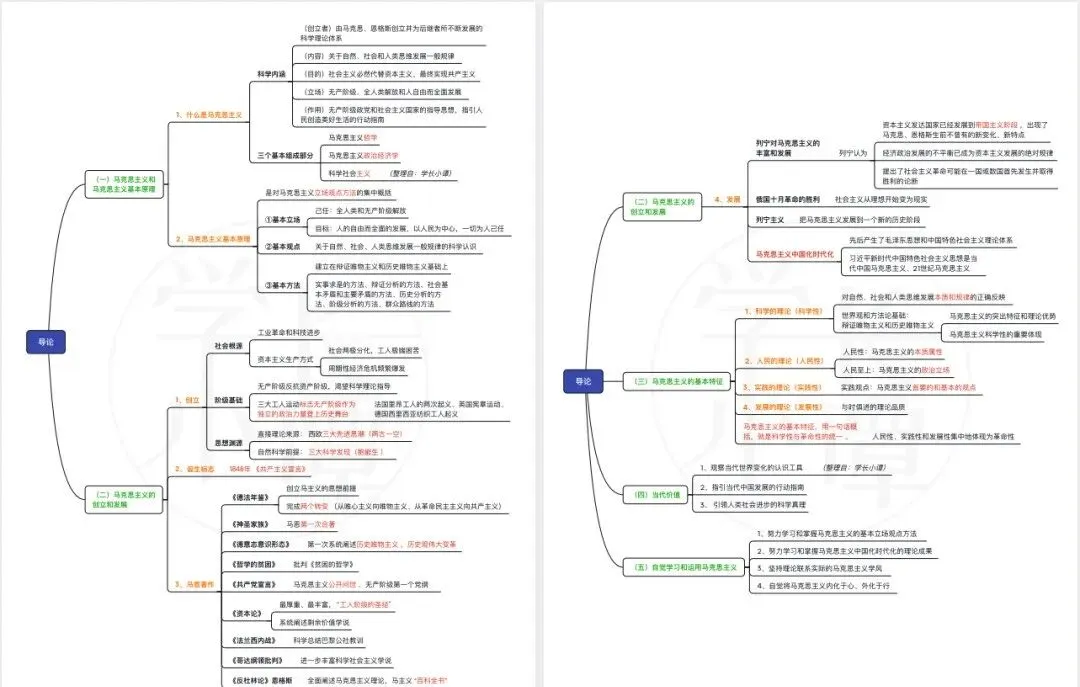The height and width of the screenshot is (687, 1080).
Task: Click the '2、马克思主义基本原理' branch
Action: click(x=213, y=239)
